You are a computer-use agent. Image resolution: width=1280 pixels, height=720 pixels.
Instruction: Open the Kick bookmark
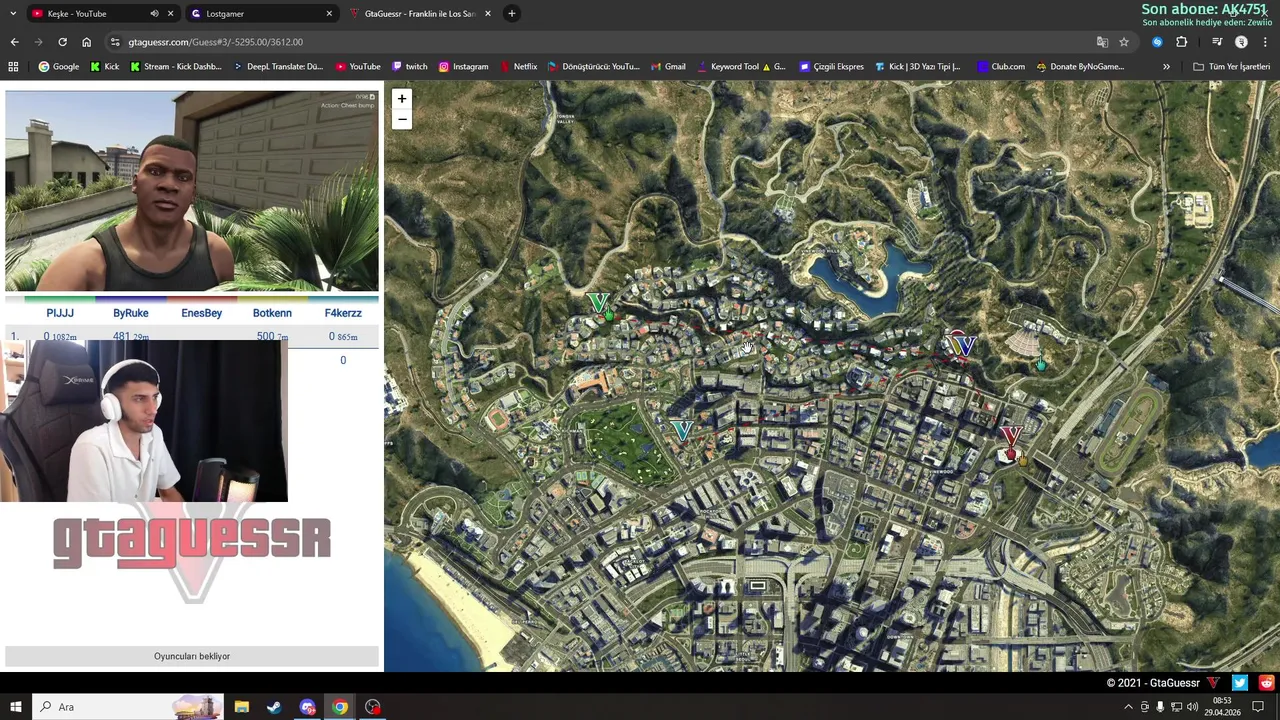pyautogui.click(x=104, y=67)
